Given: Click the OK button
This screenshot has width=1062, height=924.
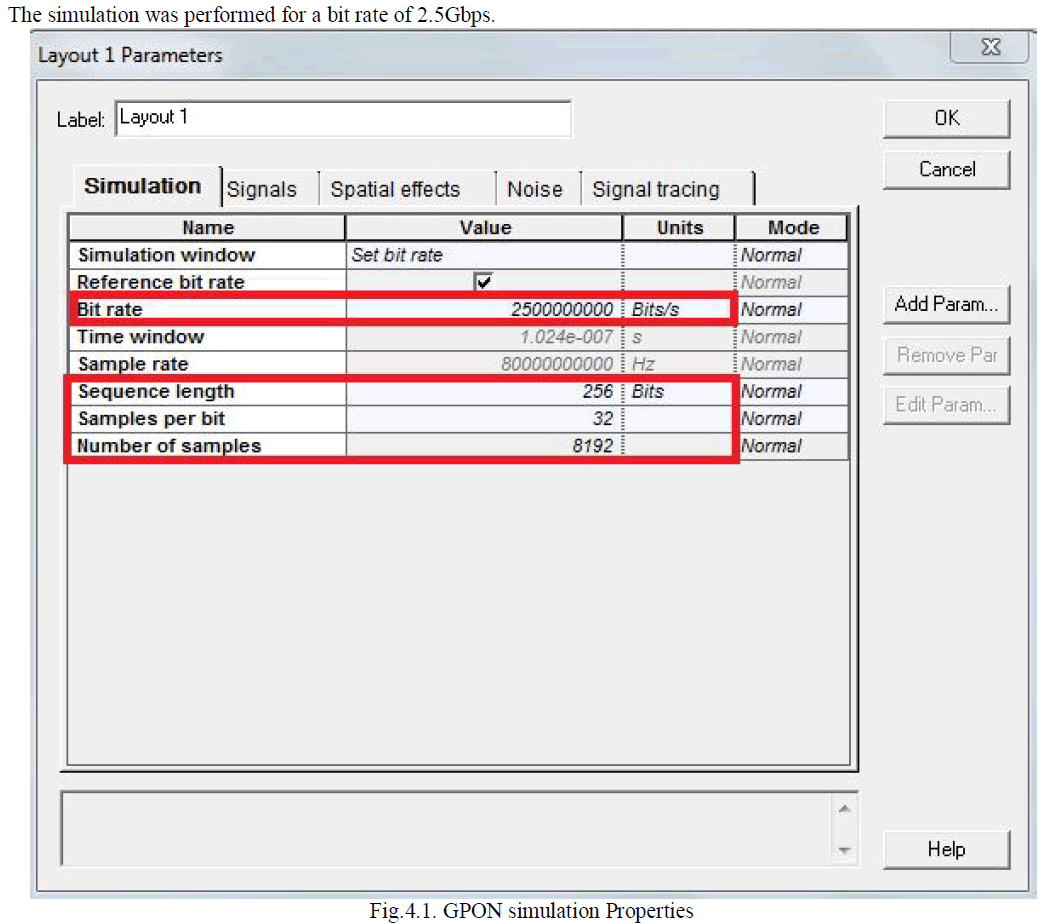Looking at the screenshot, I should [x=946, y=118].
